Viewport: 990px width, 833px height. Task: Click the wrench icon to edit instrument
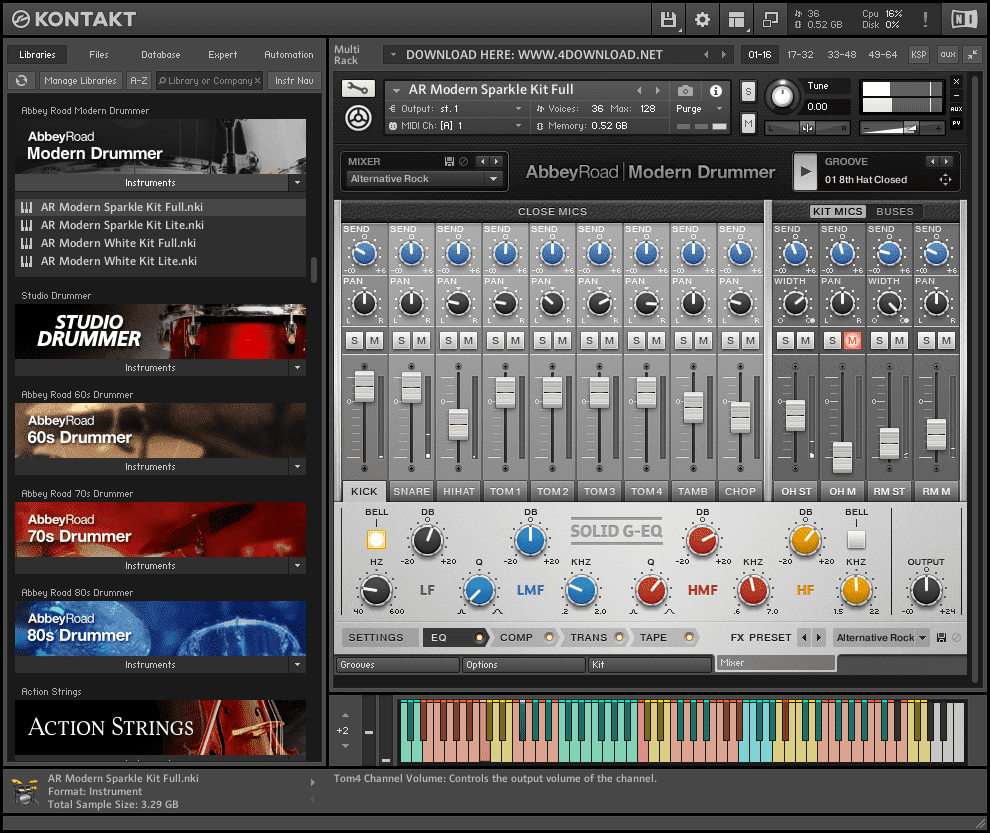tap(356, 89)
